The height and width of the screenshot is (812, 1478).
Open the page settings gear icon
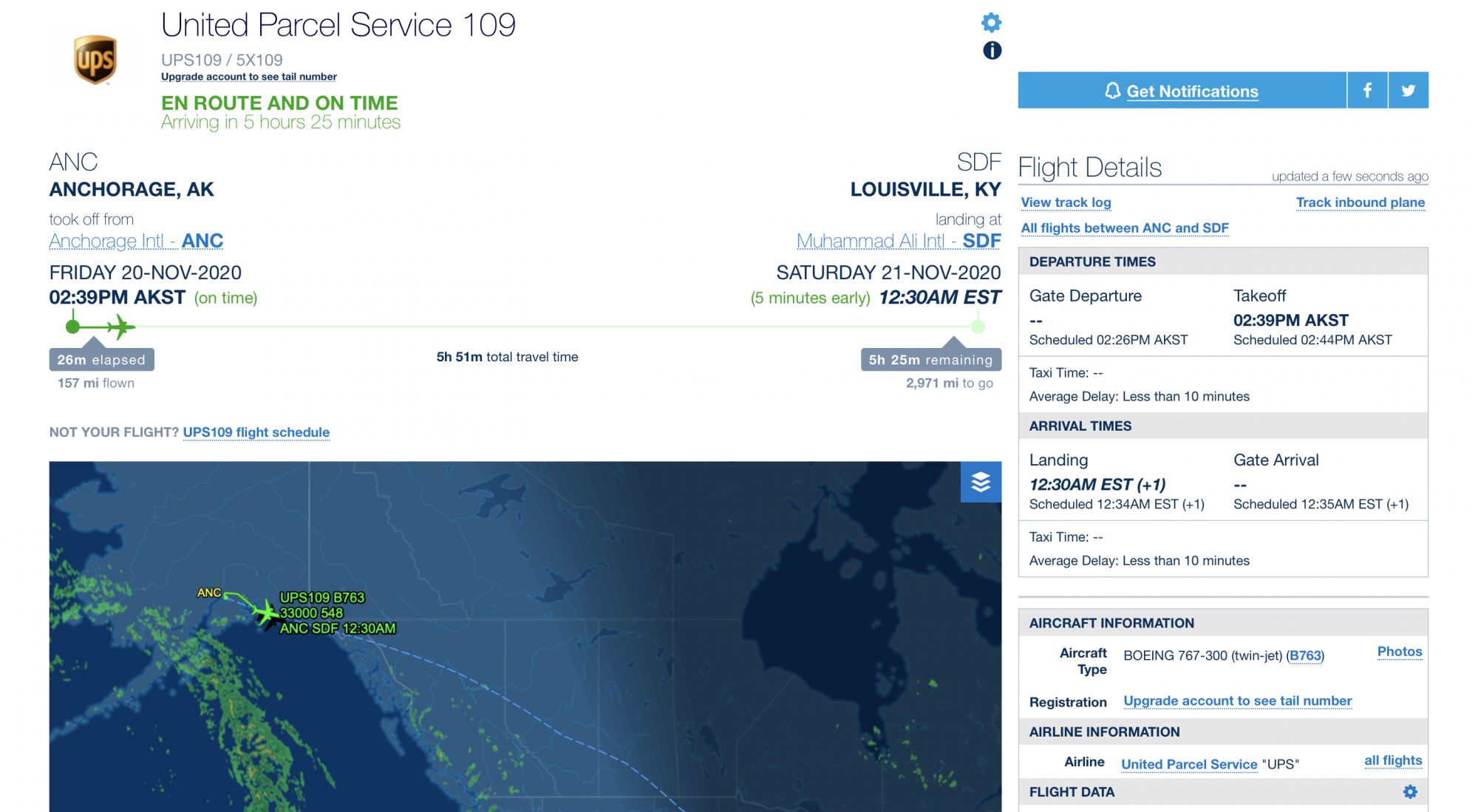pyautogui.click(x=991, y=23)
